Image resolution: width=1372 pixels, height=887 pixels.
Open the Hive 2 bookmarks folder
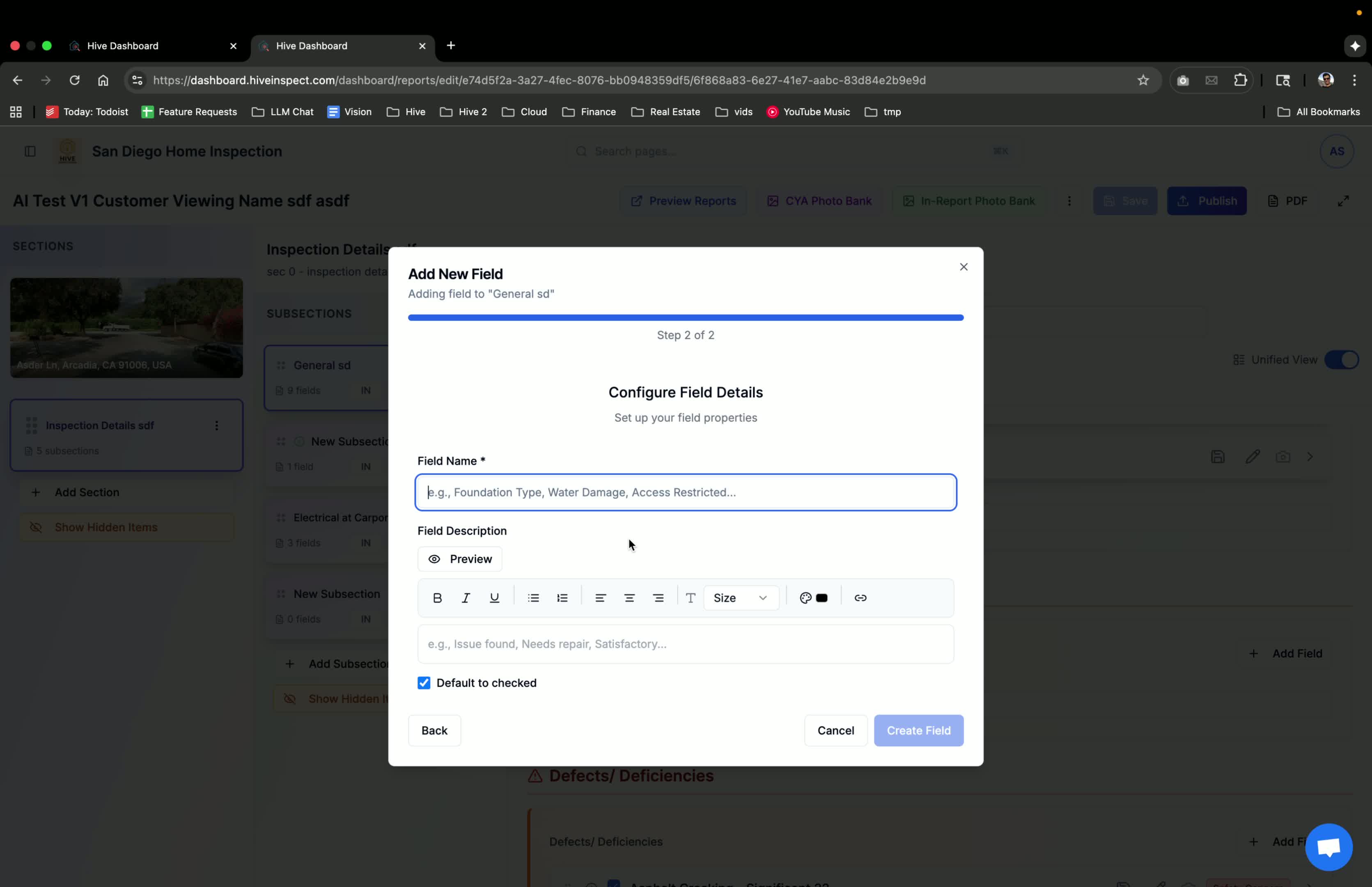pyautogui.click(x=463, y=112)
